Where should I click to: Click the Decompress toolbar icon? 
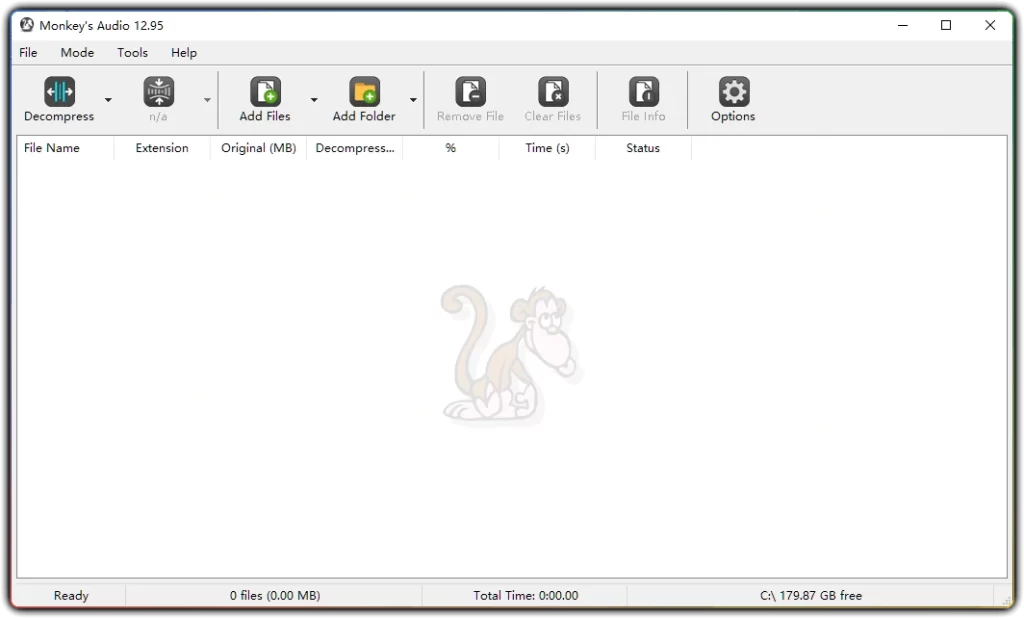click(59, 91)
